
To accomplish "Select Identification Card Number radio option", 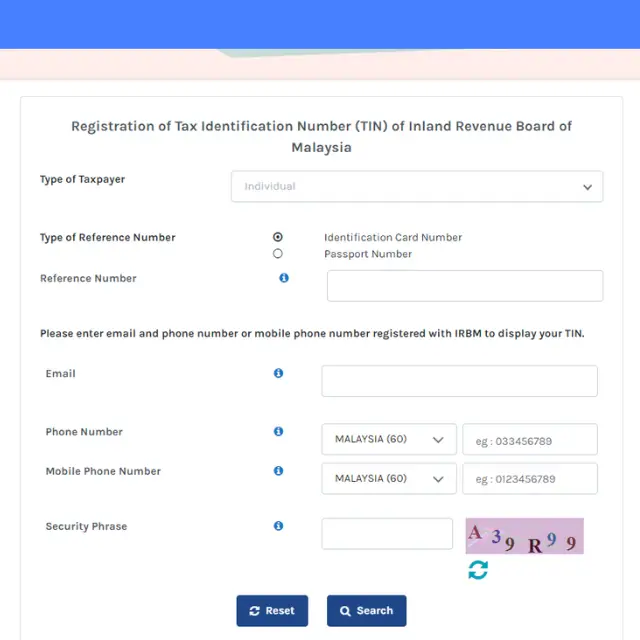I will pos(278,237).
